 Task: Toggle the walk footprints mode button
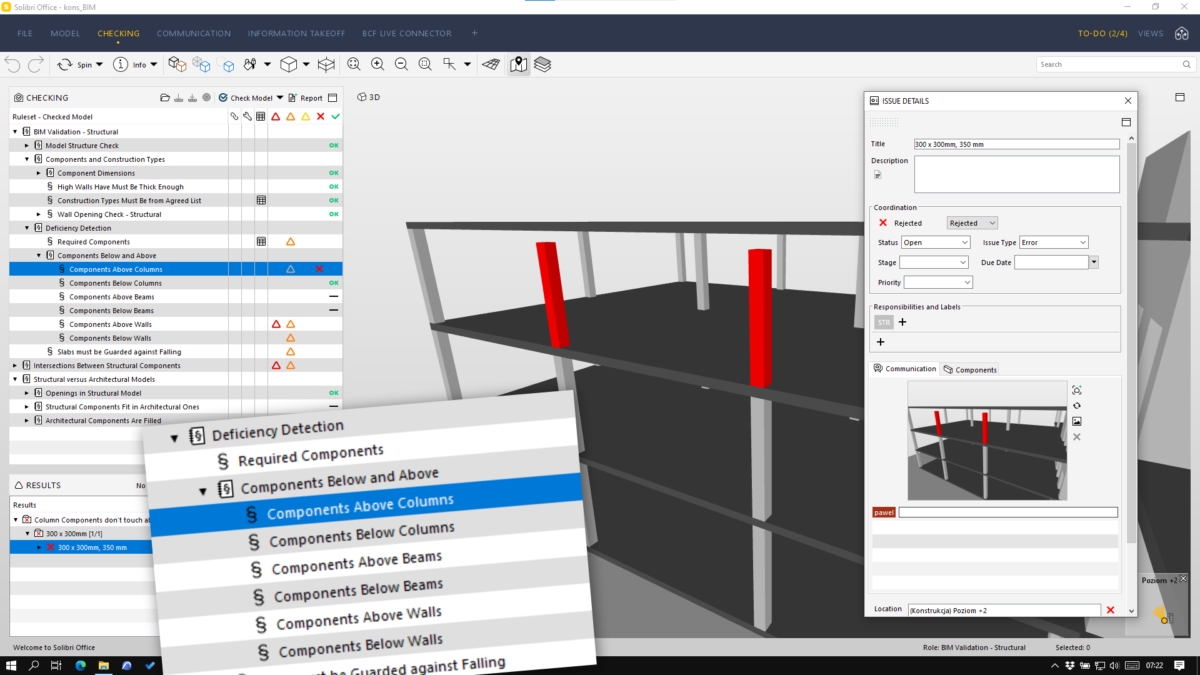coord(248,64)
